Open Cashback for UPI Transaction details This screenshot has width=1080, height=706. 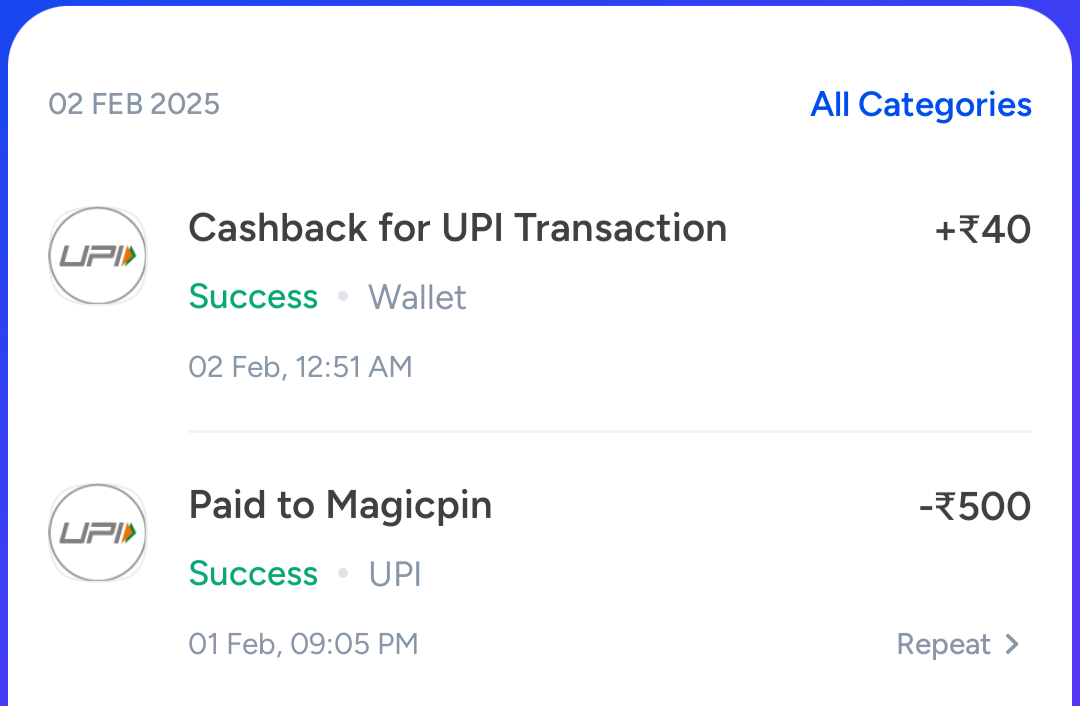tap(457, 229)
